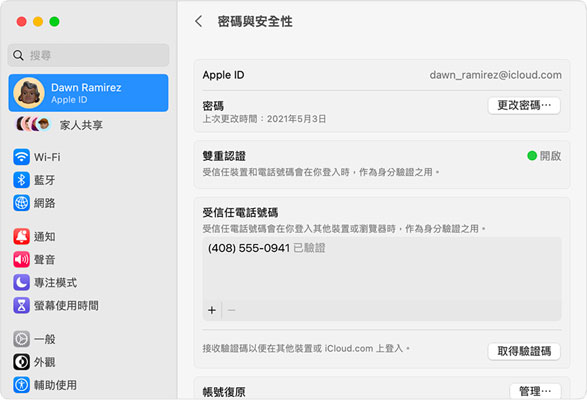Select the 輔助使用 sidebar label

pos(55,385)
